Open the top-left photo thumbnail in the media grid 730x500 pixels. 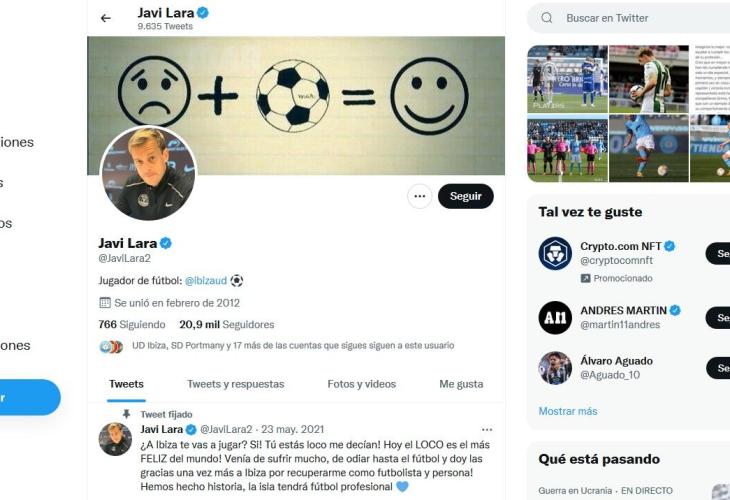[567, 79]
